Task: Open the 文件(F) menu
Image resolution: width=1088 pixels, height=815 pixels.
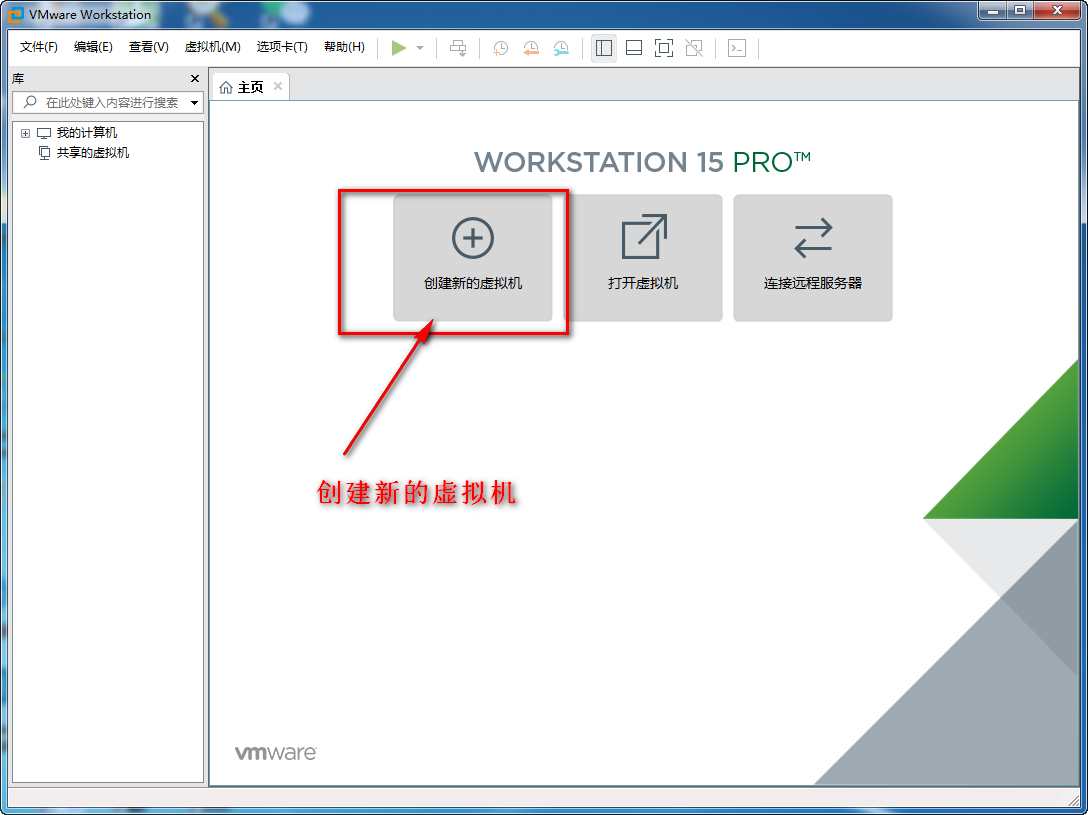Action: (x=39, y=47)
